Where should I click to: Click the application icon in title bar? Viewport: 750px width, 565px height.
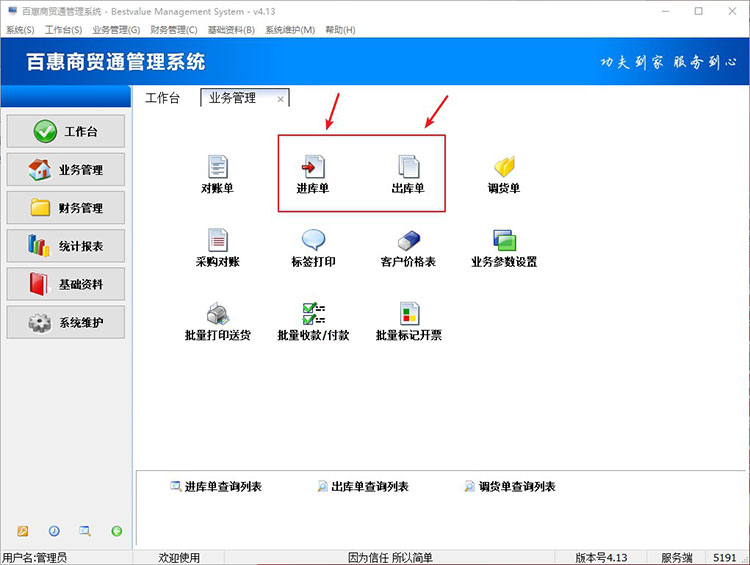coord(12,11)
